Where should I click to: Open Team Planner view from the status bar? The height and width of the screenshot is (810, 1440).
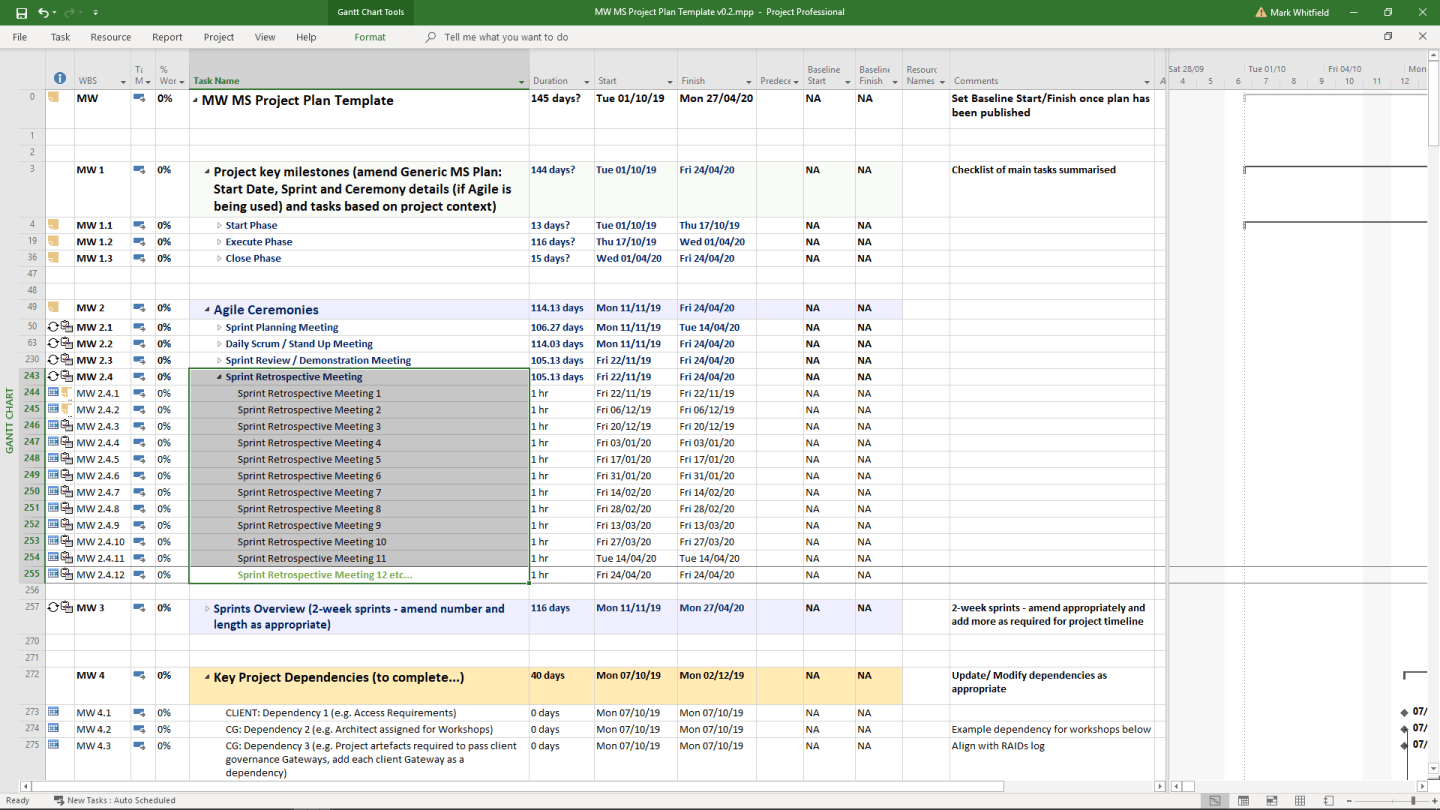(1271, 800)
